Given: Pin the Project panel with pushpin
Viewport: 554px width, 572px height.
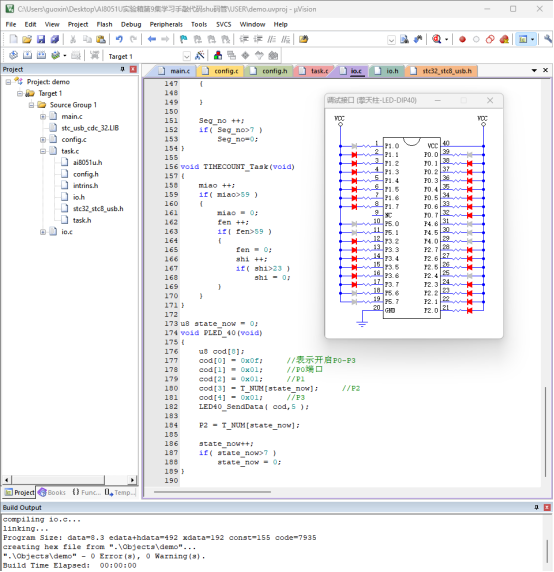Looking at the screenshot, I should pyautogui.click(x=123, y=69).
